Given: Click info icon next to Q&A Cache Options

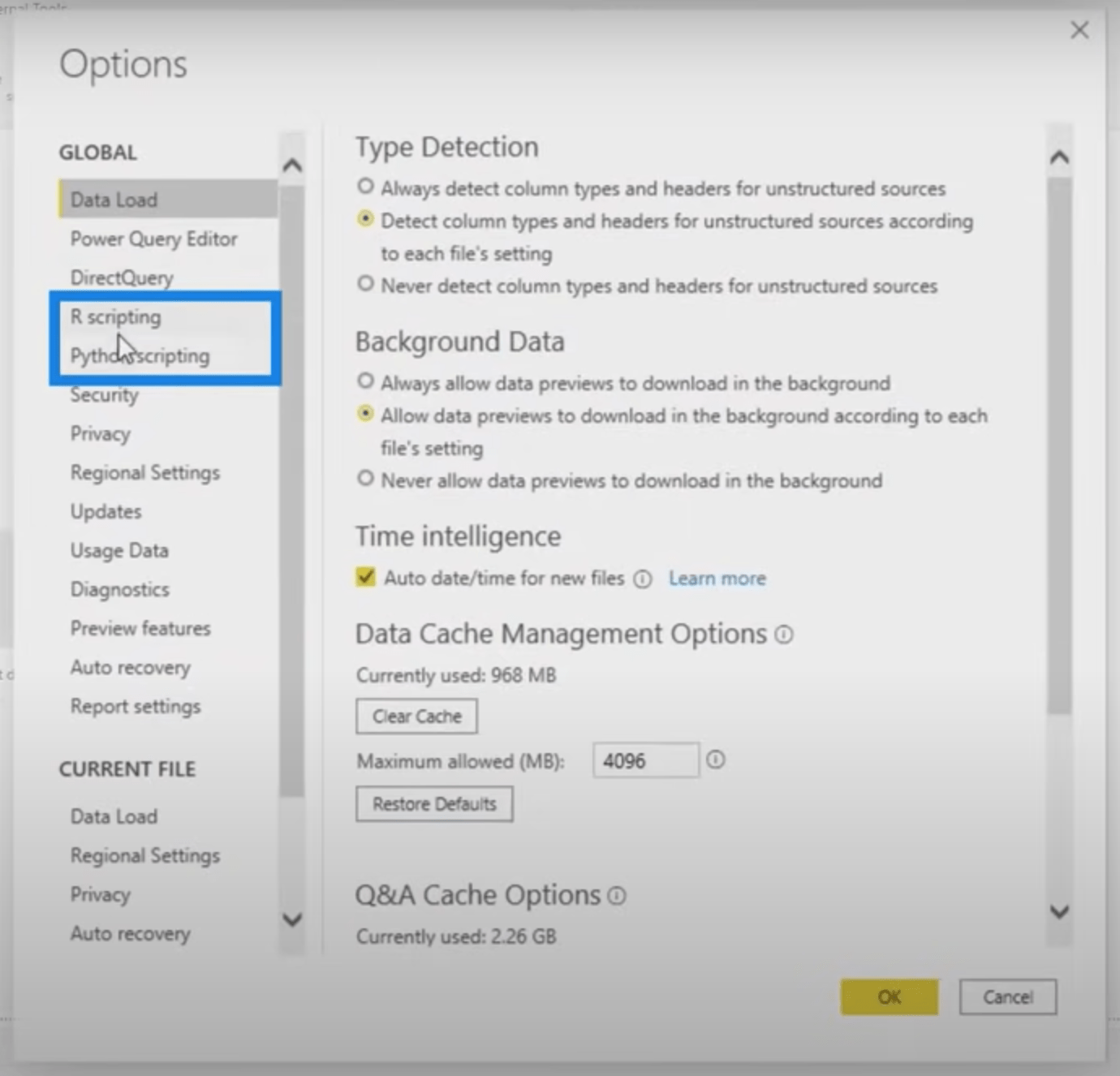Looking at the screenshot, I should [617, 896].
